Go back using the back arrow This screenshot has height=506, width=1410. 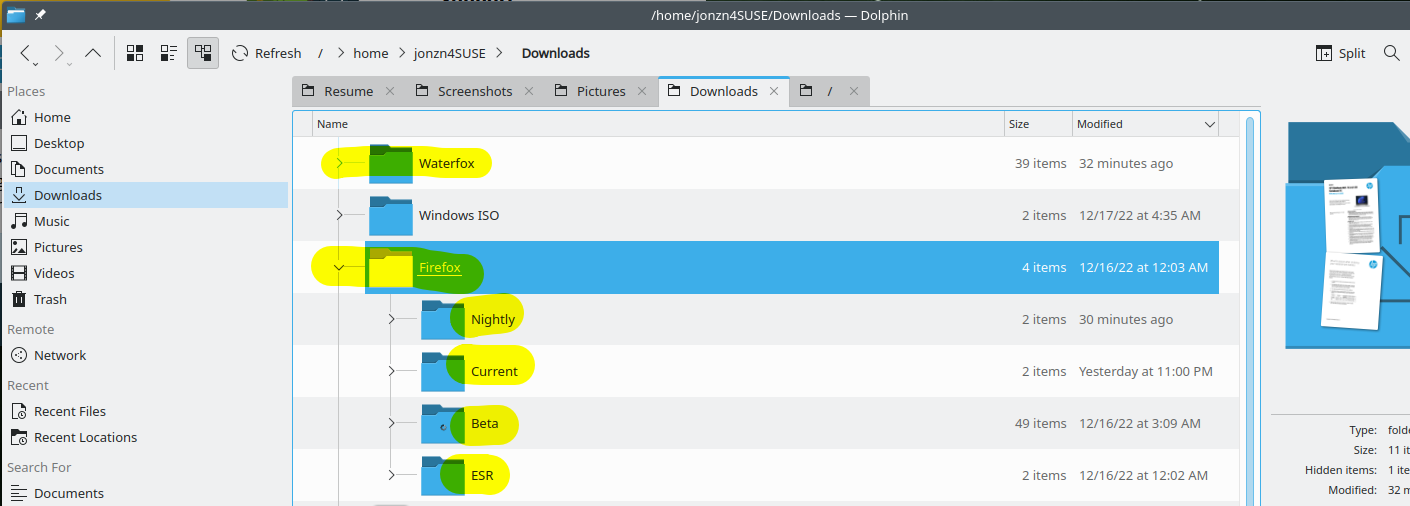[x=27, y=53]
